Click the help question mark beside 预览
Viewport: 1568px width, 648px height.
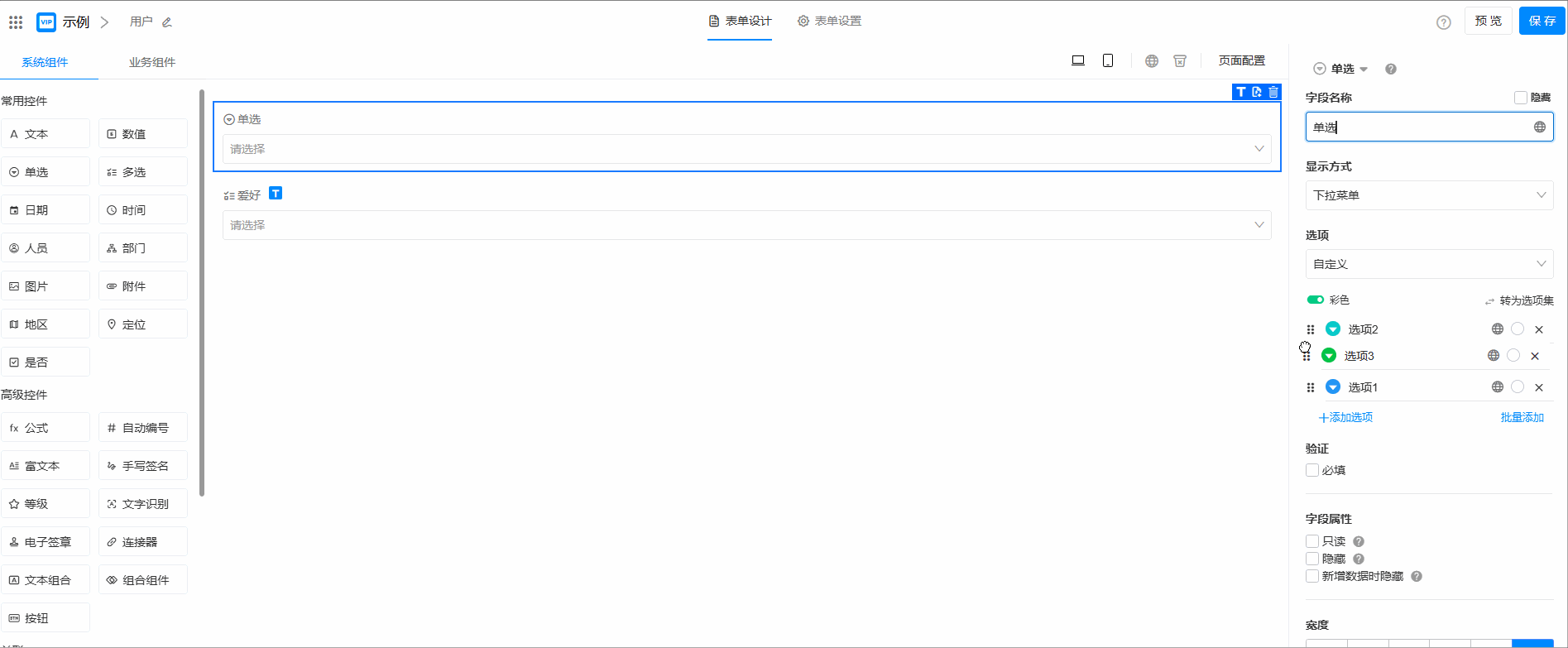pos(1443,22)
